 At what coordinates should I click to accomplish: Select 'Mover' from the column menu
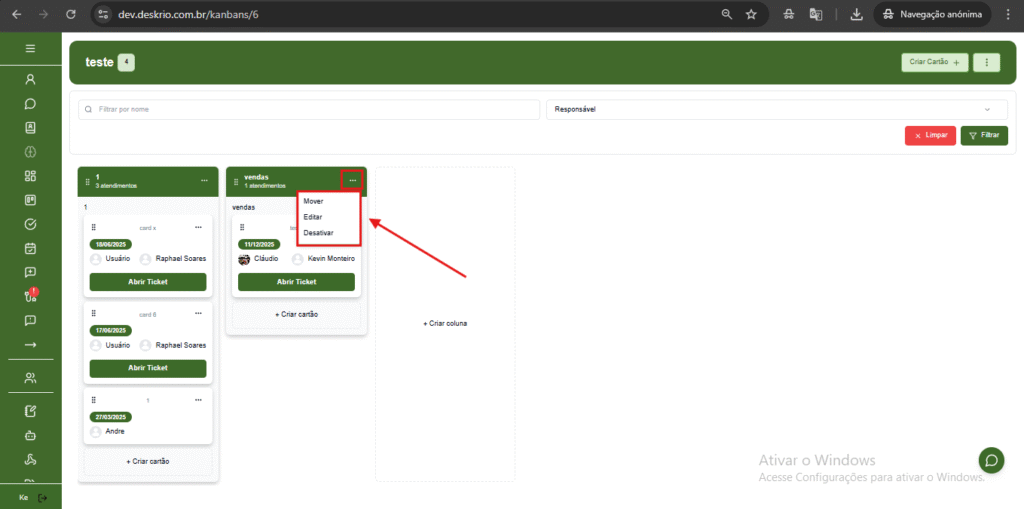pyautogui.click(x=313, y=201)
